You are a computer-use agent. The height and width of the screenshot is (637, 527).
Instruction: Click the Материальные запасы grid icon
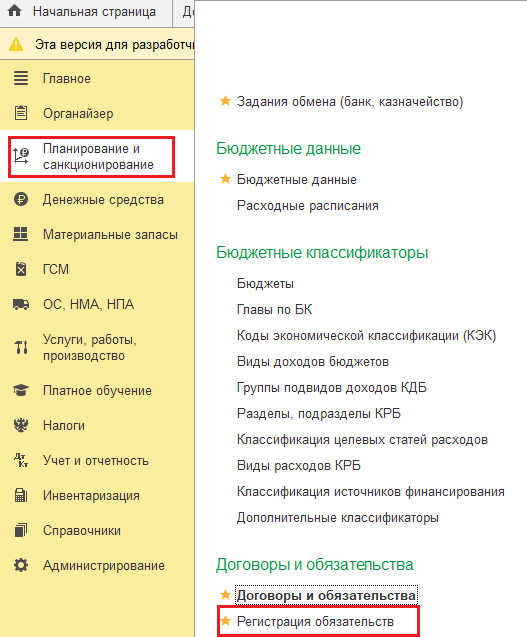tap(20, 234)
